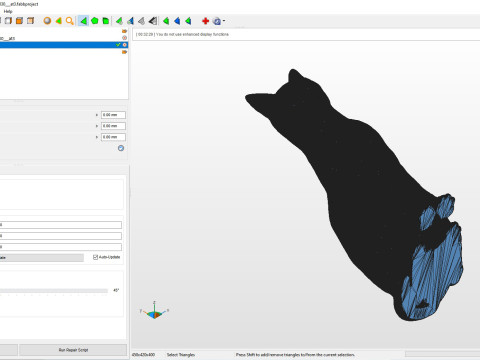This screenshot has height=360, width=480.
Task: Click the black triangle toolbar icon
Action: tap(153, 21)
